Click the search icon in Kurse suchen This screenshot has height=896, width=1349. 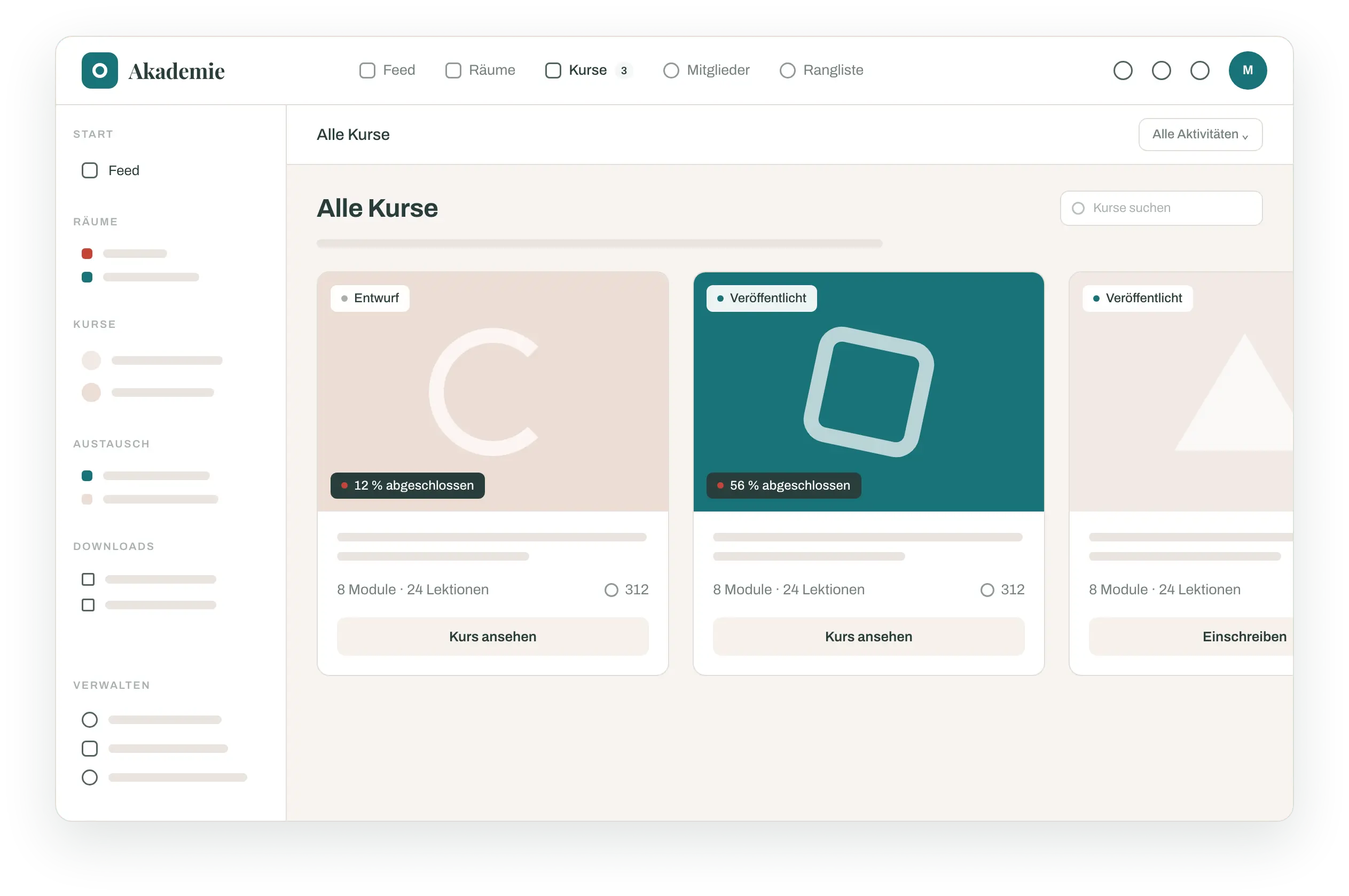1078,208
